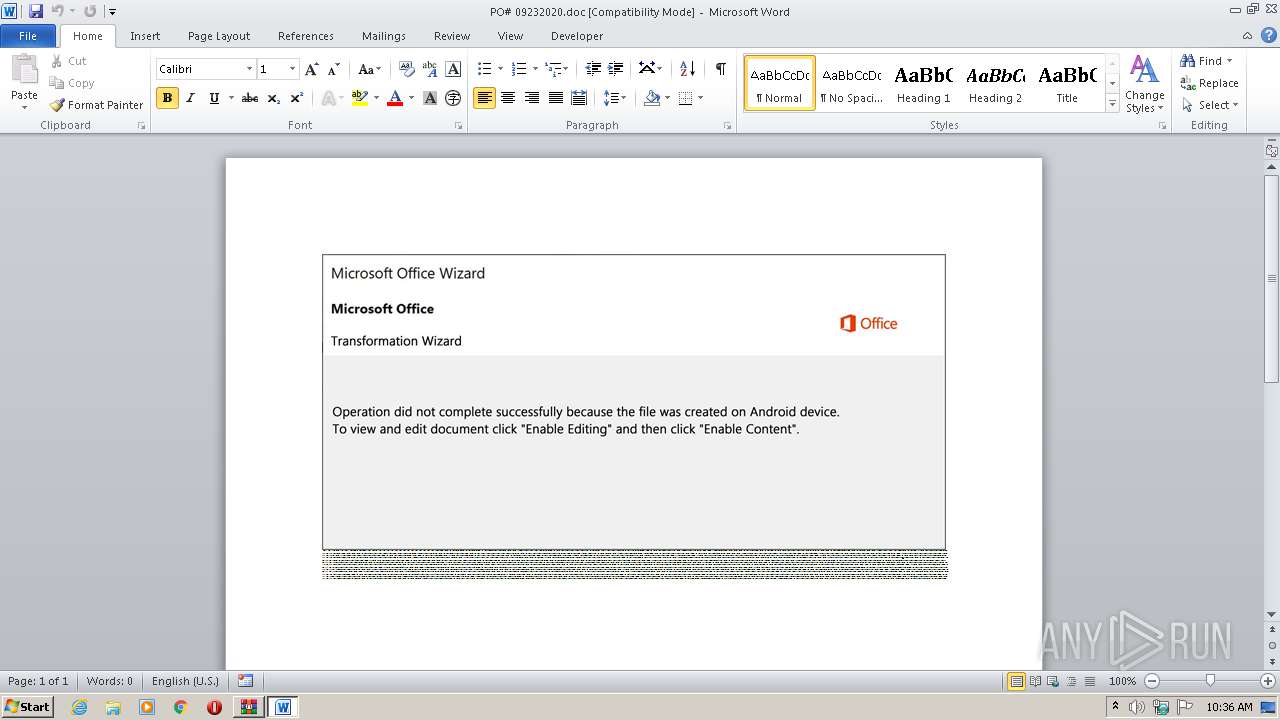Image resolution: width=1280 pixels, height=720 pixels.
Task: Click Increase Indent icon
Action: pyautogui.click(x=616, y=69)
